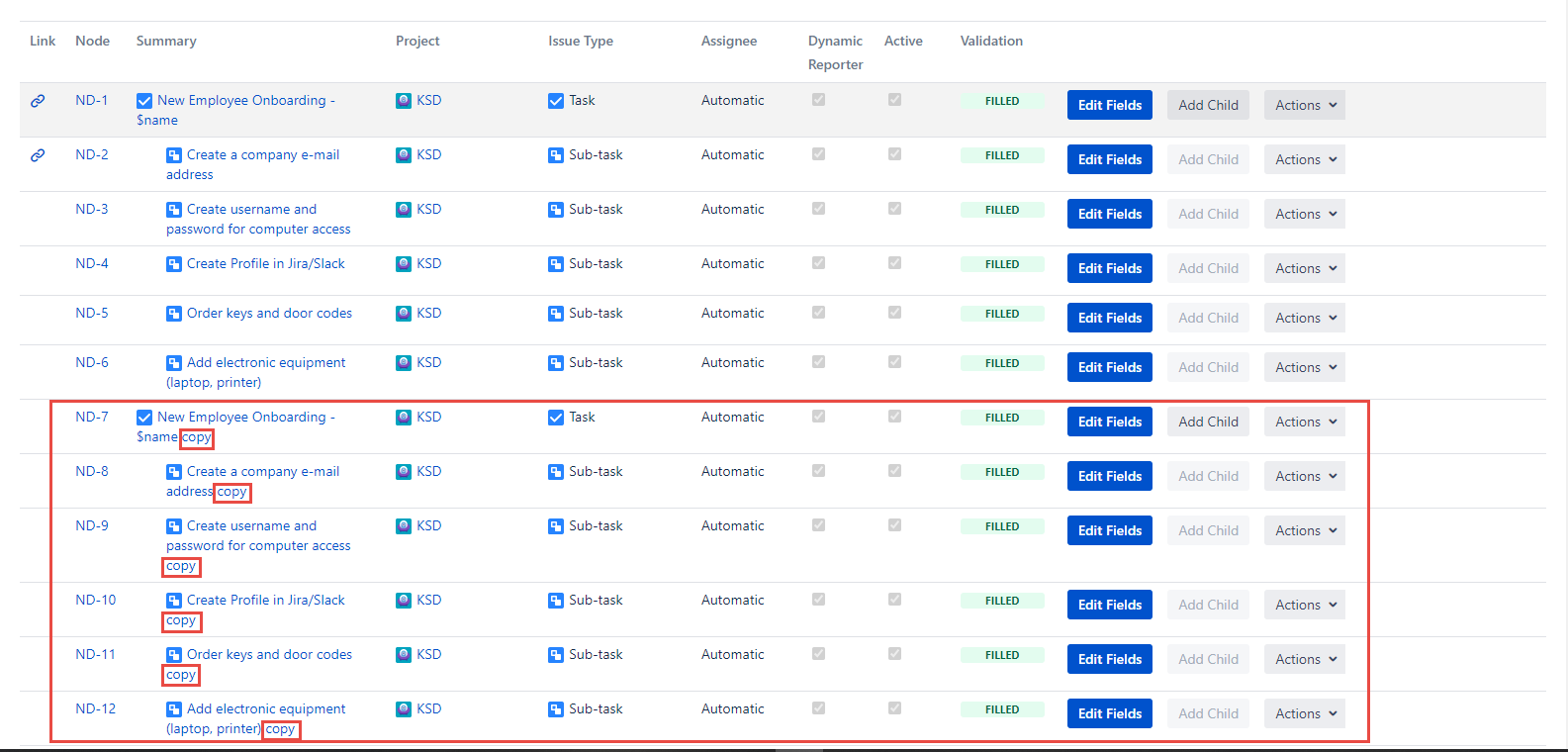Toggle the Active checkbox for ND-3
This screenshot has width=1568, height=752.
(894, 209)
